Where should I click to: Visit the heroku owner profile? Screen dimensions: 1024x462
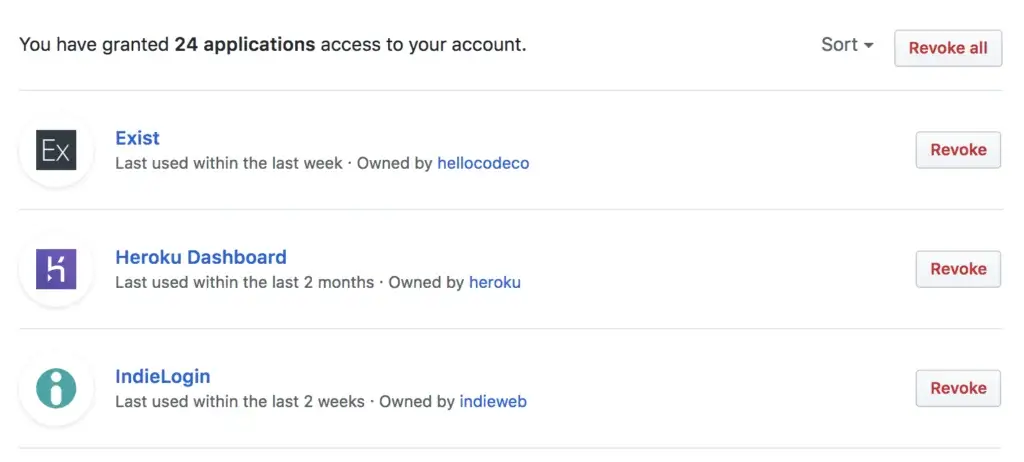(x=495, y=282)
